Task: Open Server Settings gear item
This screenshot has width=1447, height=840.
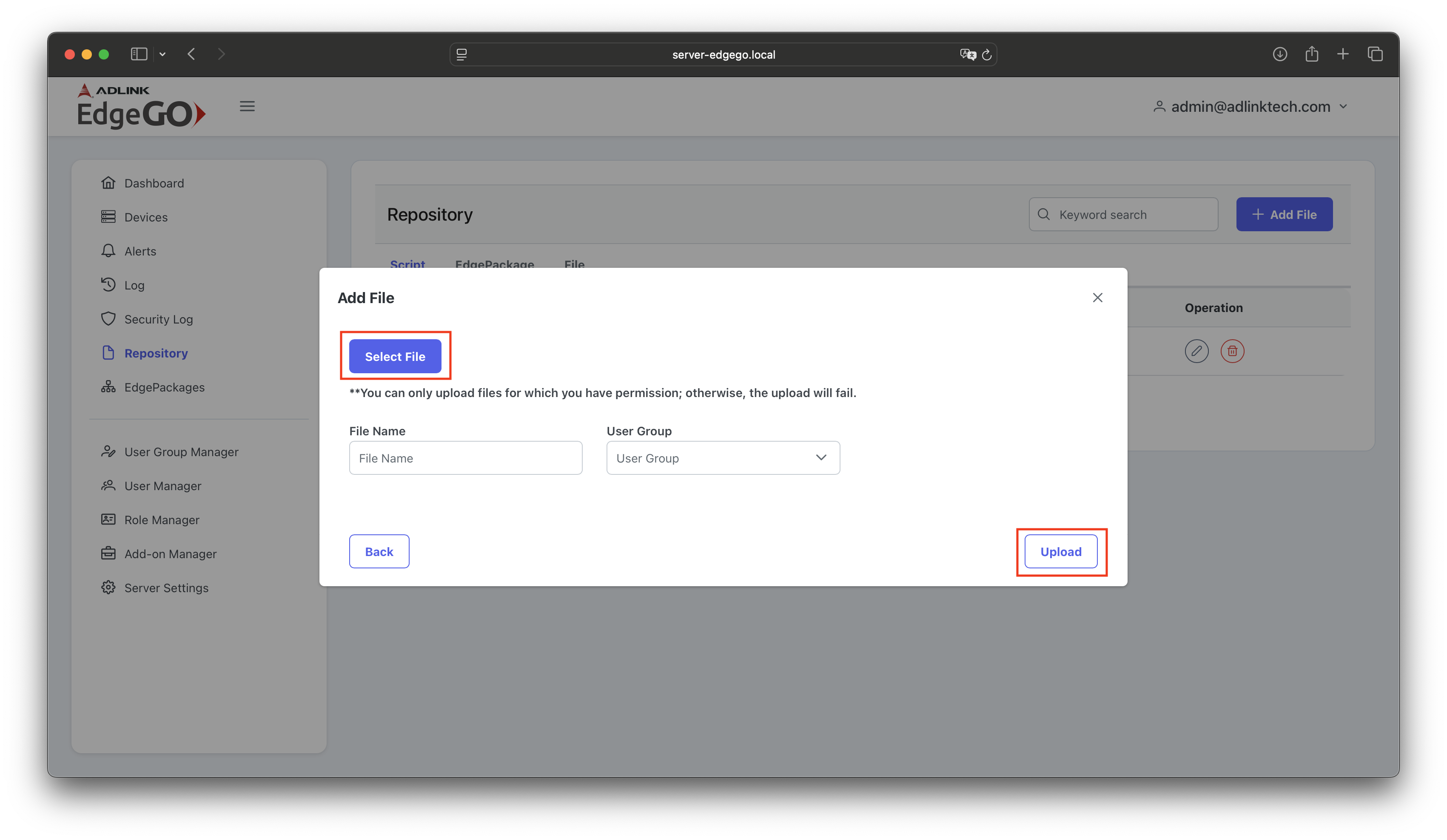Action: tap(166, 588)
